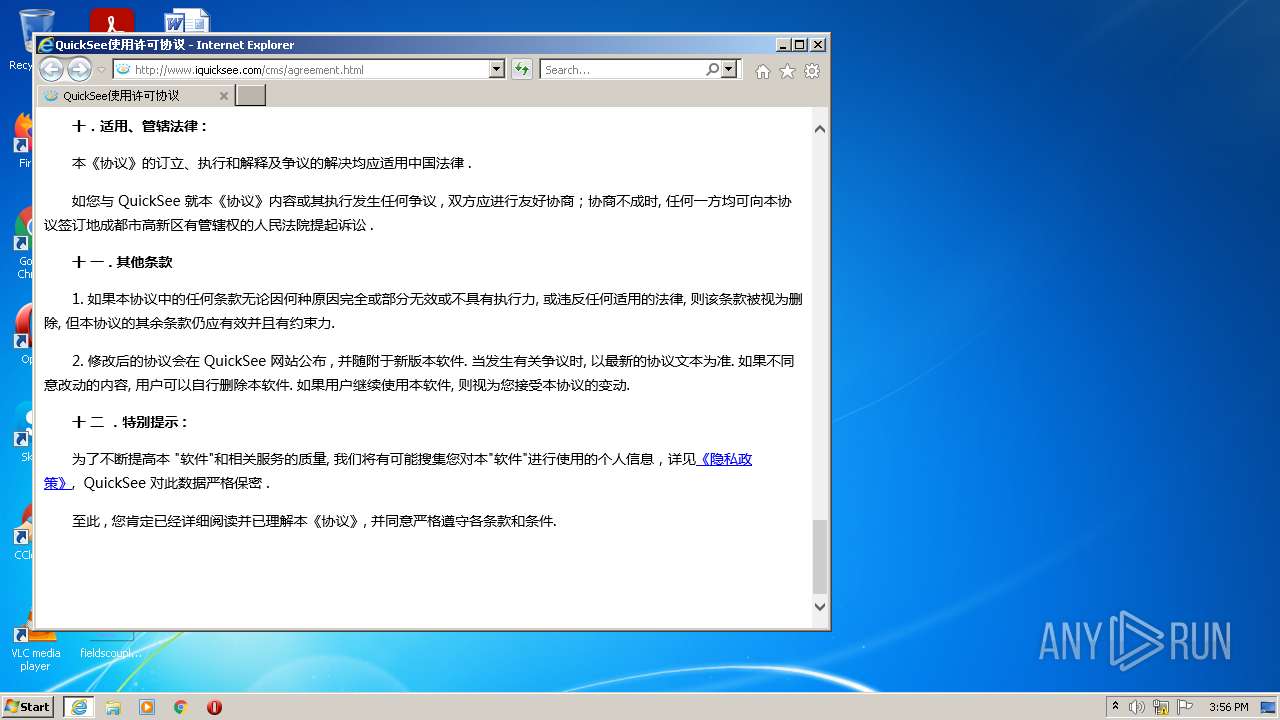Close the QuickSee使用许可协议 tab
Viewport: 1280px width, 720px height.
click(224, 96)
